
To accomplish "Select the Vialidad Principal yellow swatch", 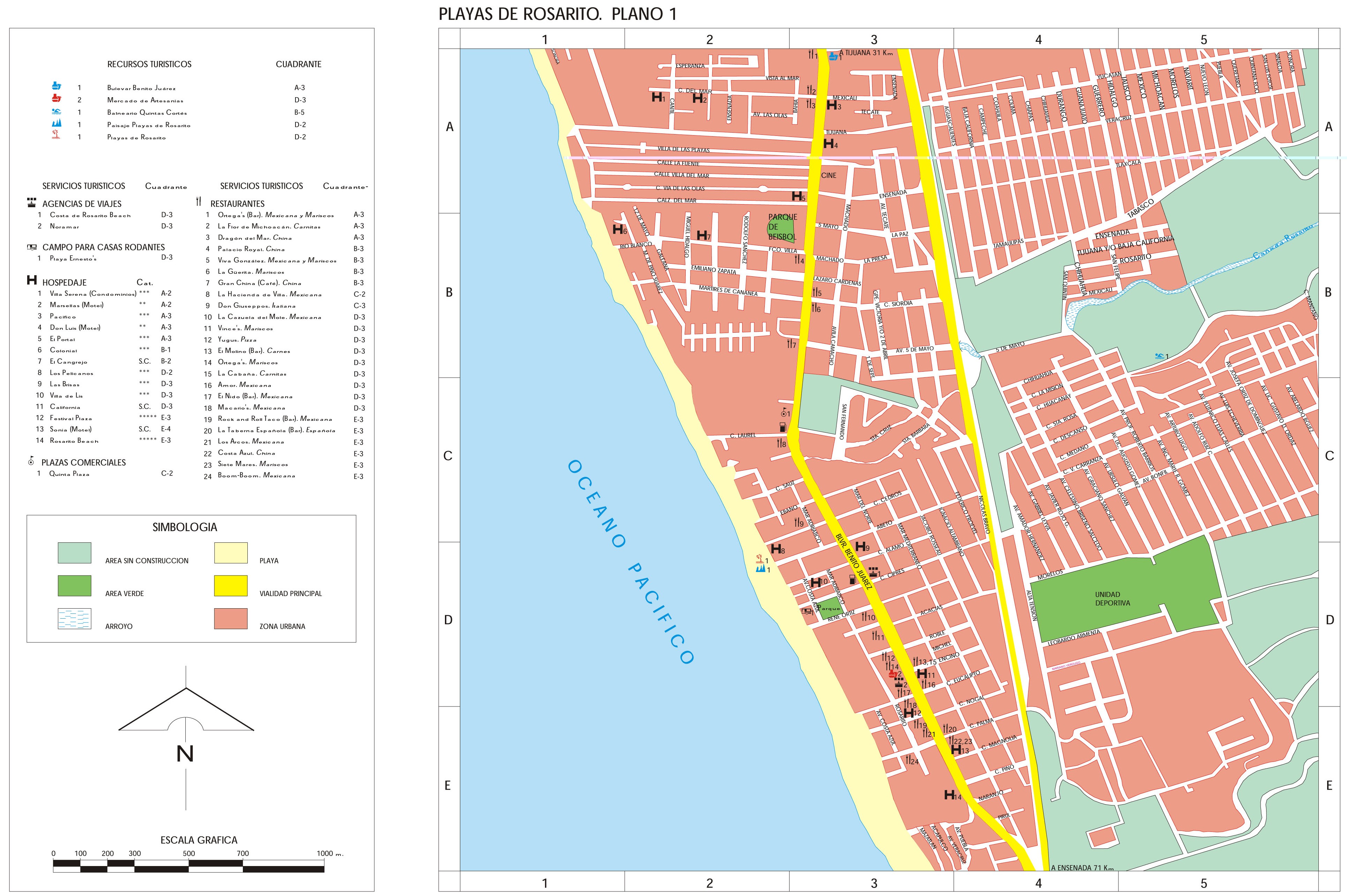I will coord(231,586).
